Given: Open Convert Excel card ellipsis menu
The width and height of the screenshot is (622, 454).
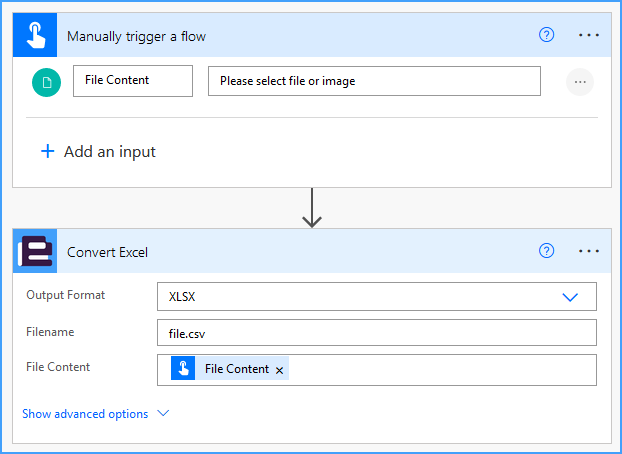Looking at the screenshot, I should [589, 251].
